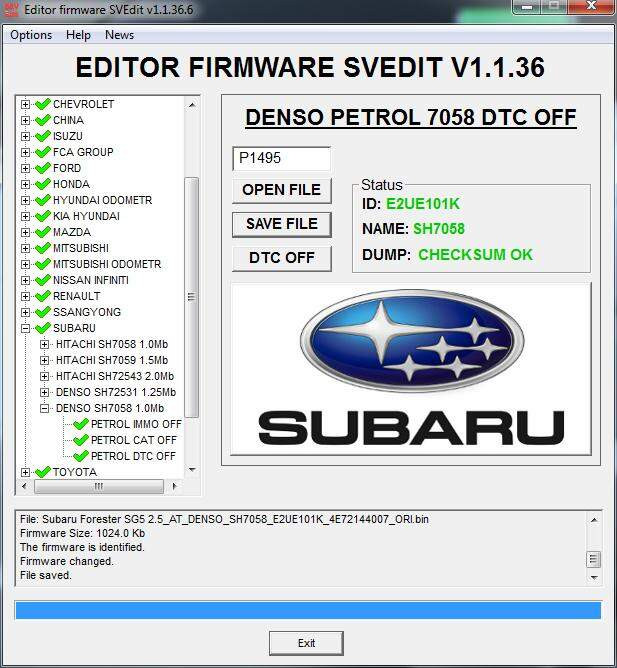This screenshot has width=617, height=668.
Task: Click the green checkmark next to FCA GROUP
Action: 43,152
